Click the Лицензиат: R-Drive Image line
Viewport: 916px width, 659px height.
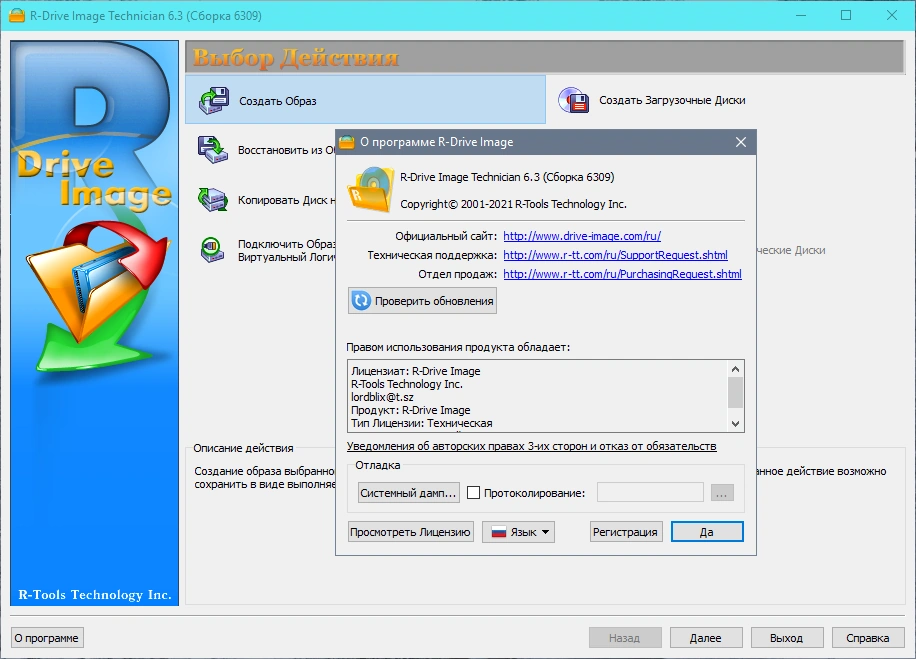pos(415,371)
